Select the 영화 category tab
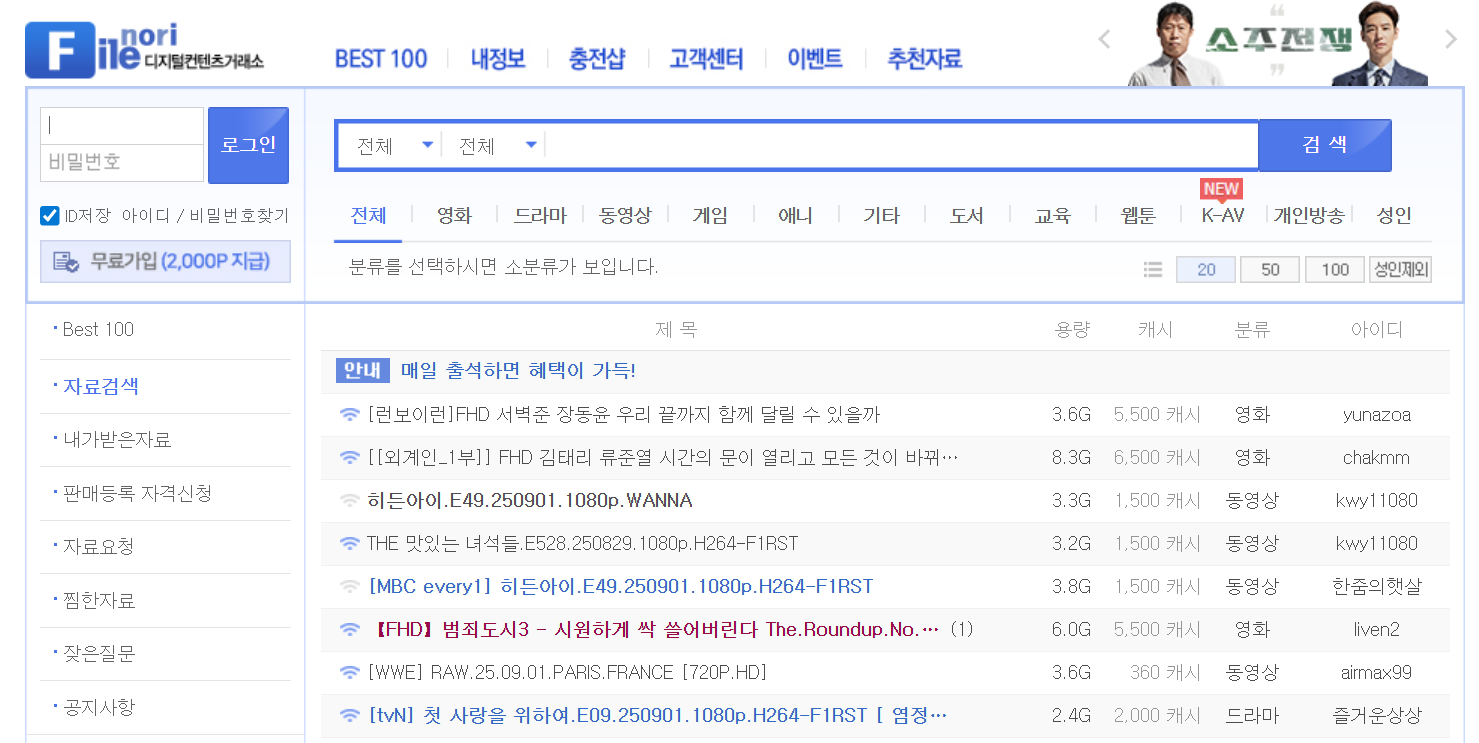Viewport: 1479px width, 743px height. click(454, 216)
